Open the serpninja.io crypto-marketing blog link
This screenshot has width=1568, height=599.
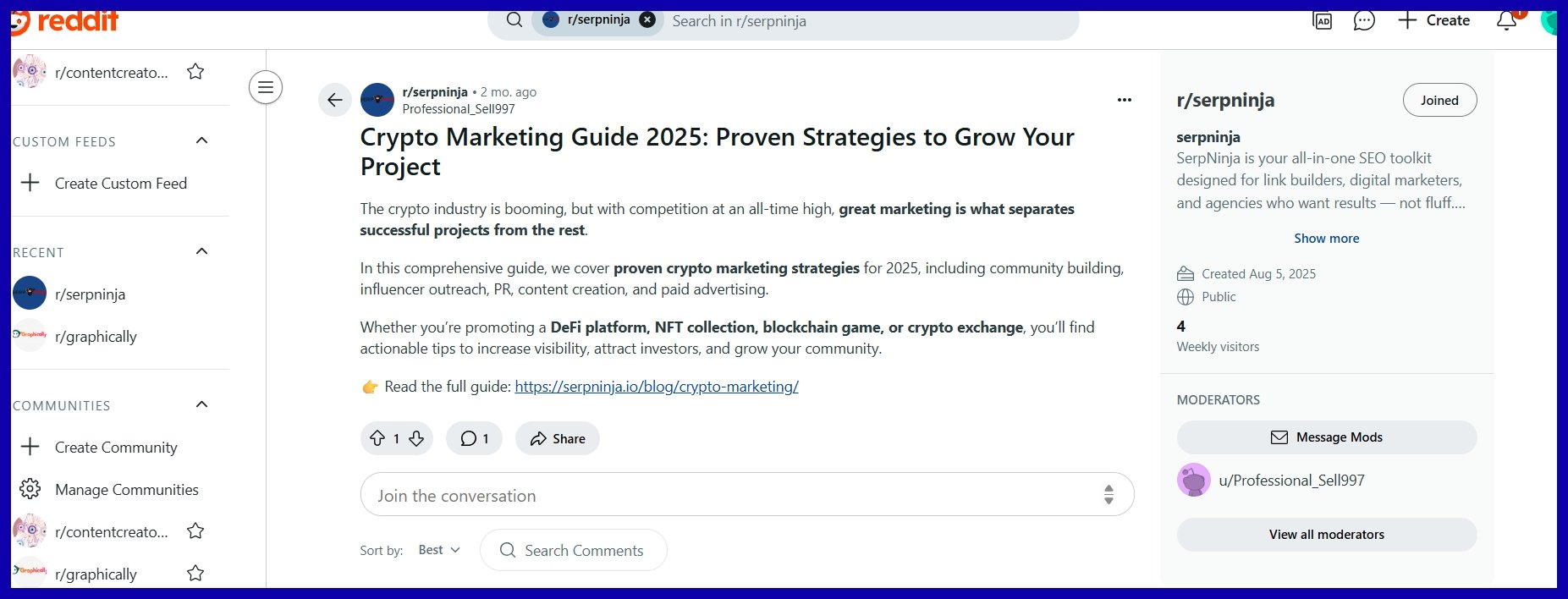657,387
